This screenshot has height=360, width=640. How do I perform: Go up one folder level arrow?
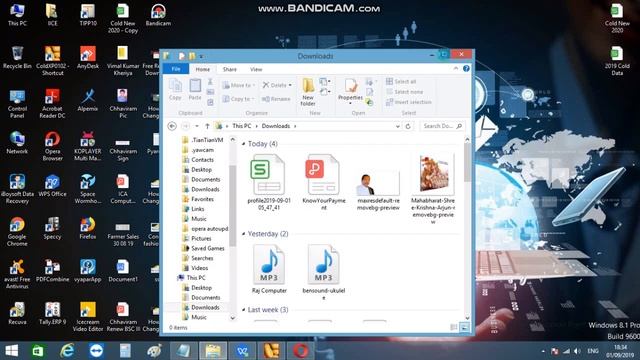point(207,126)
